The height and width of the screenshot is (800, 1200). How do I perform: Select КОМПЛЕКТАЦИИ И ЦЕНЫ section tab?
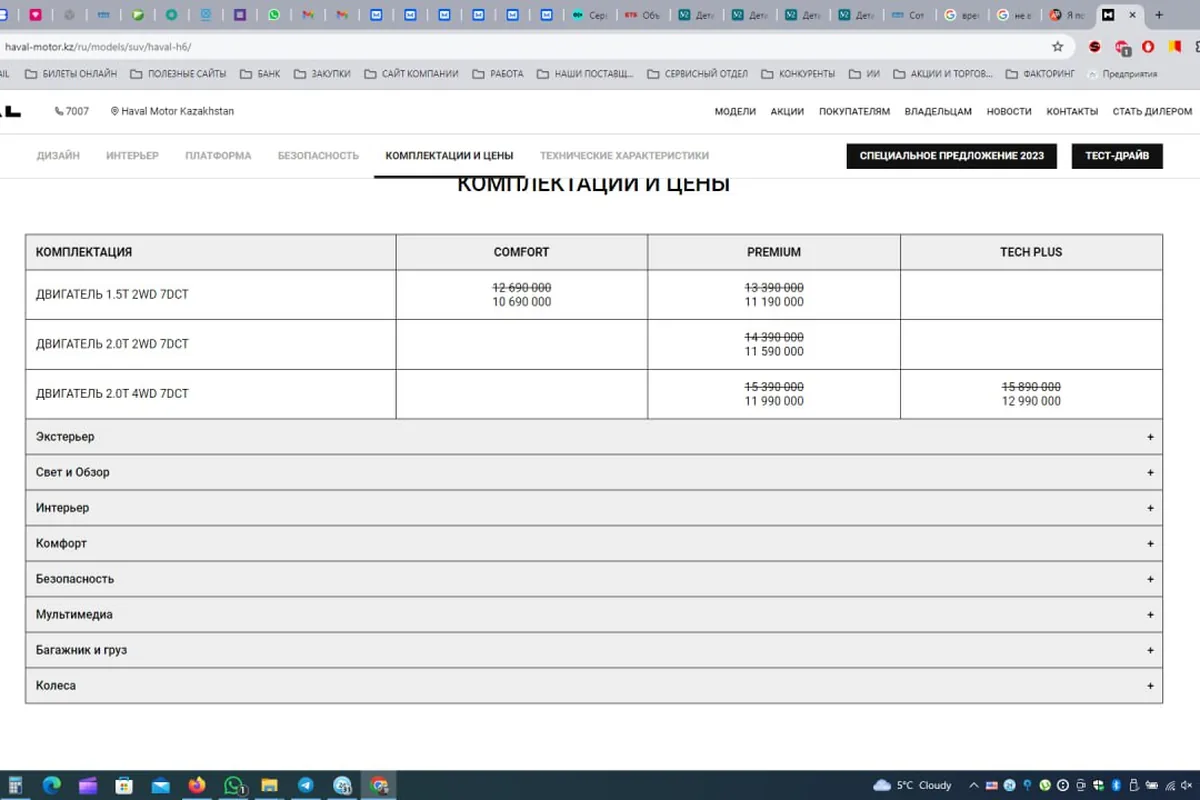449,156
